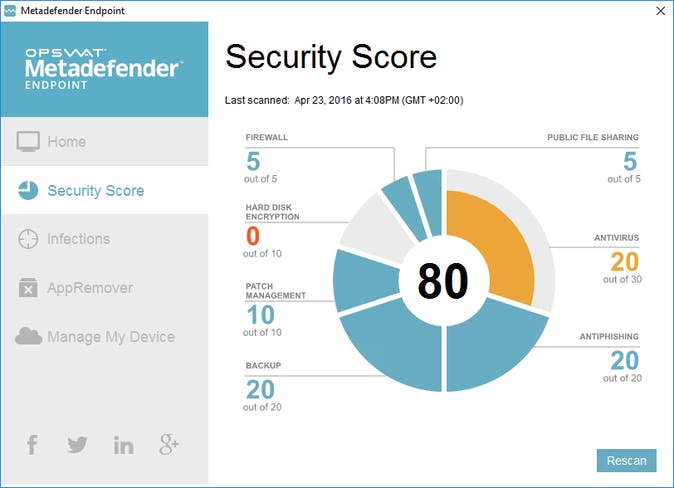Click the BACKUP label
Image resolution: width=674 pixels, height=488 pixels.
click(263, 365)
